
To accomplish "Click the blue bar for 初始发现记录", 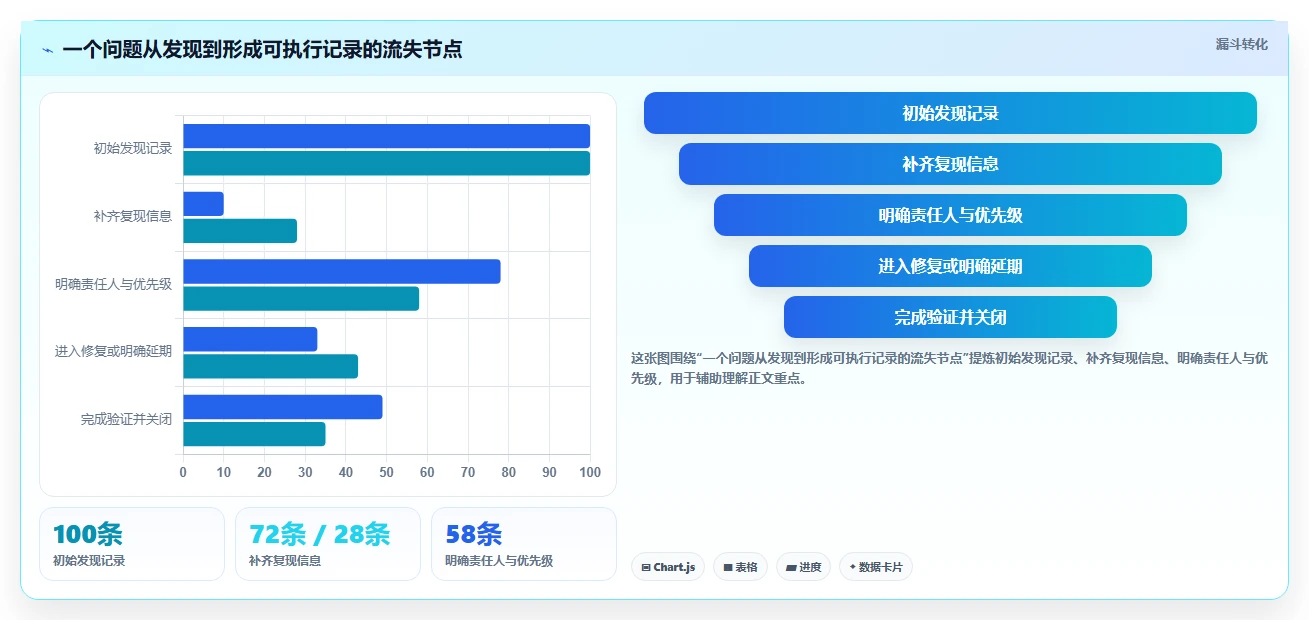I will coord(386,136).
